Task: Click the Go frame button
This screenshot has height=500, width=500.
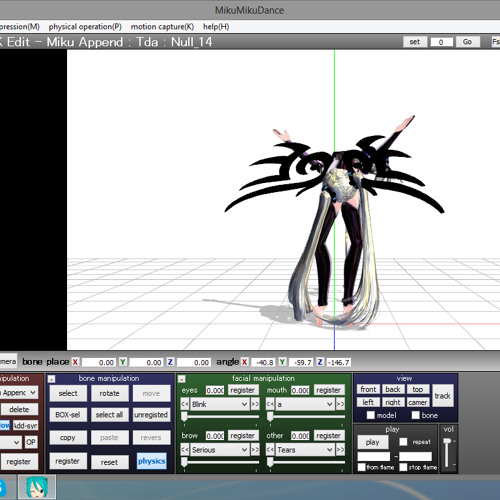Action: pyautogui.click(x=468, y=42)
